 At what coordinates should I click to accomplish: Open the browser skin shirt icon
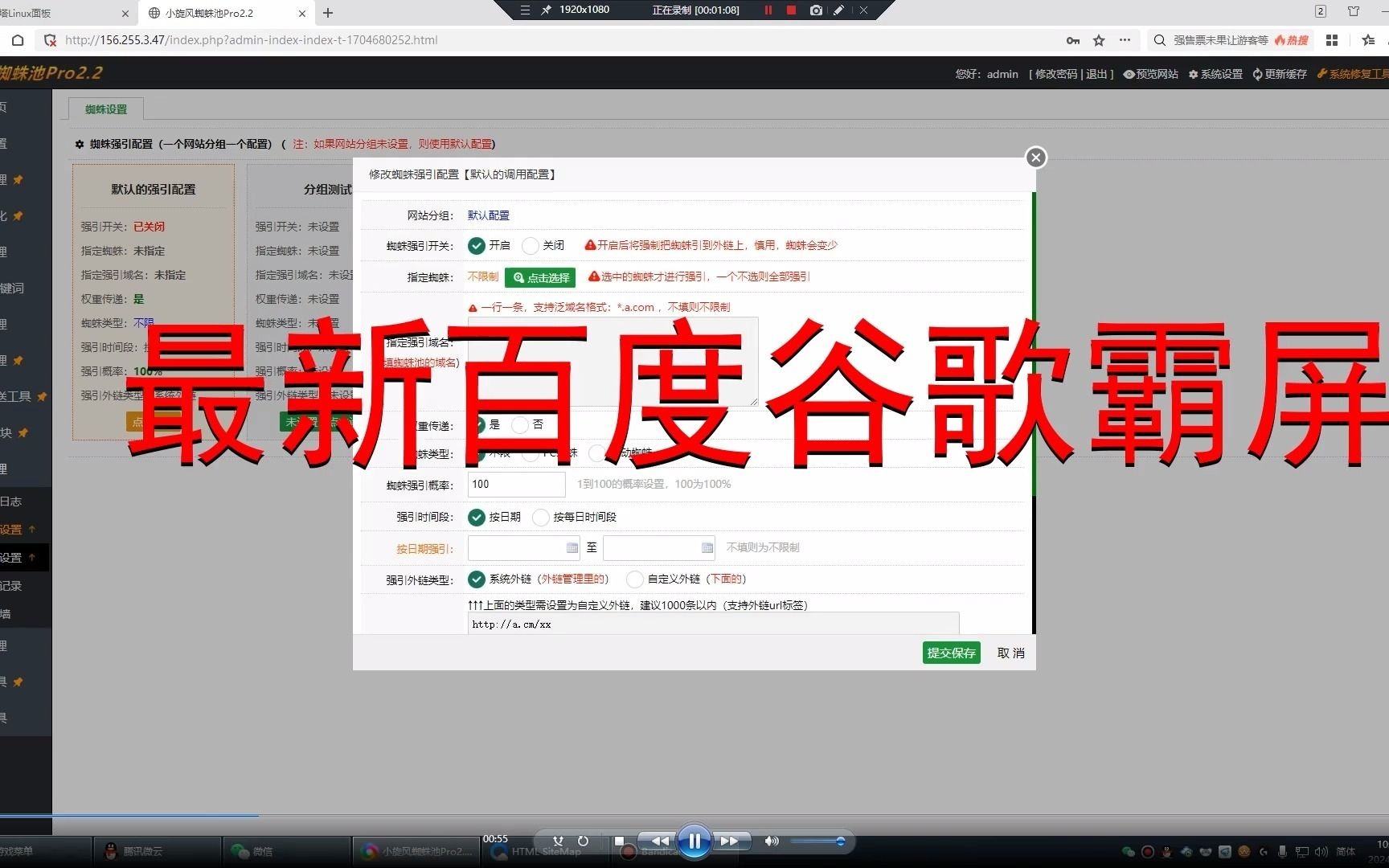tap(1354, 11)
